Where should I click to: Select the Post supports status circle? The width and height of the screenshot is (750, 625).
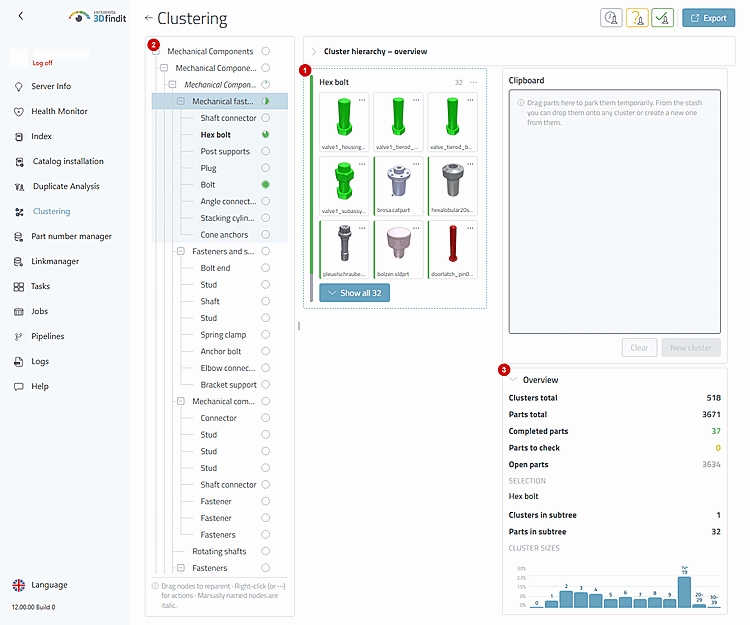(265, 151)
